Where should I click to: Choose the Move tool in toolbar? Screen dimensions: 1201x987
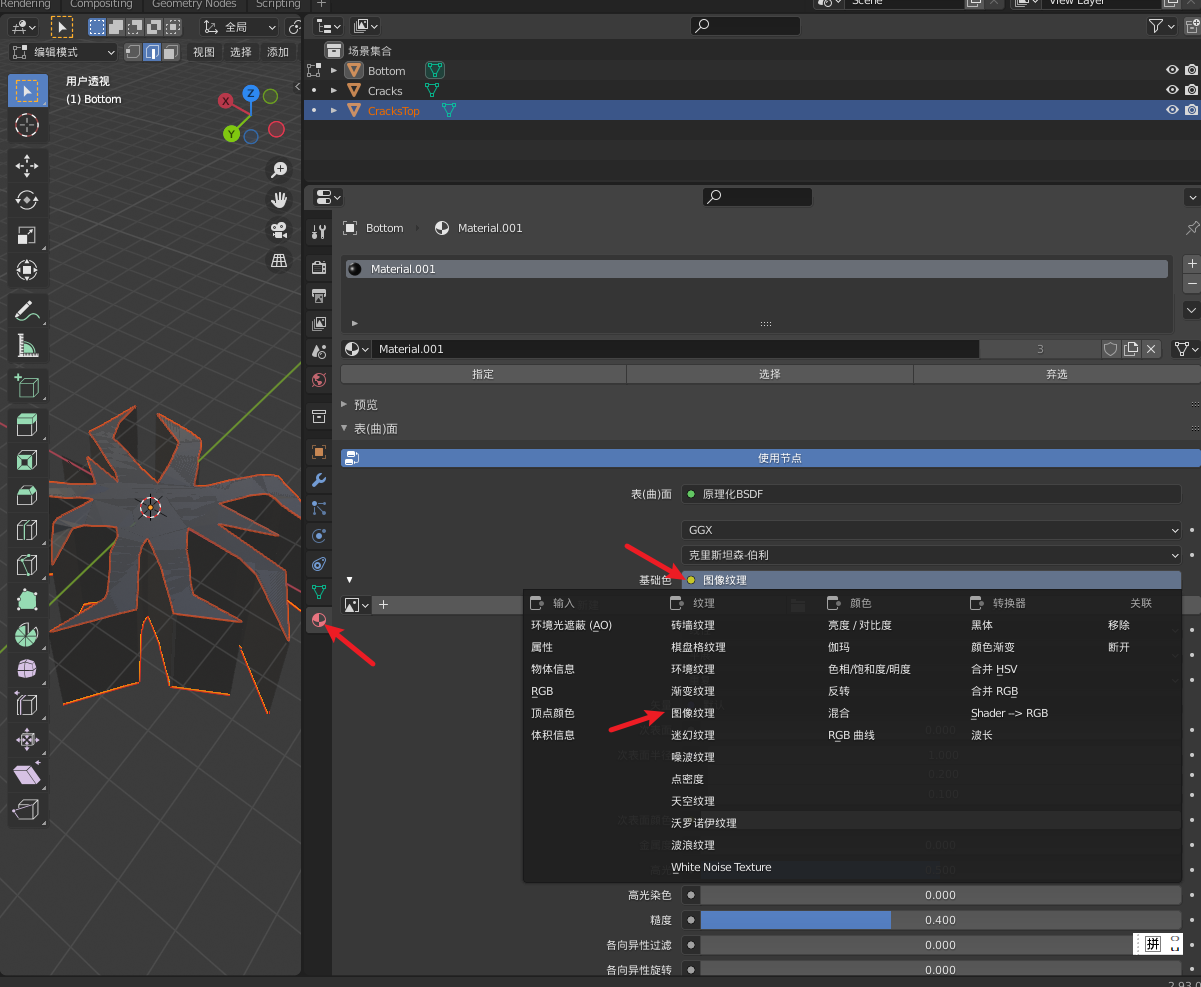click(27, 166)
